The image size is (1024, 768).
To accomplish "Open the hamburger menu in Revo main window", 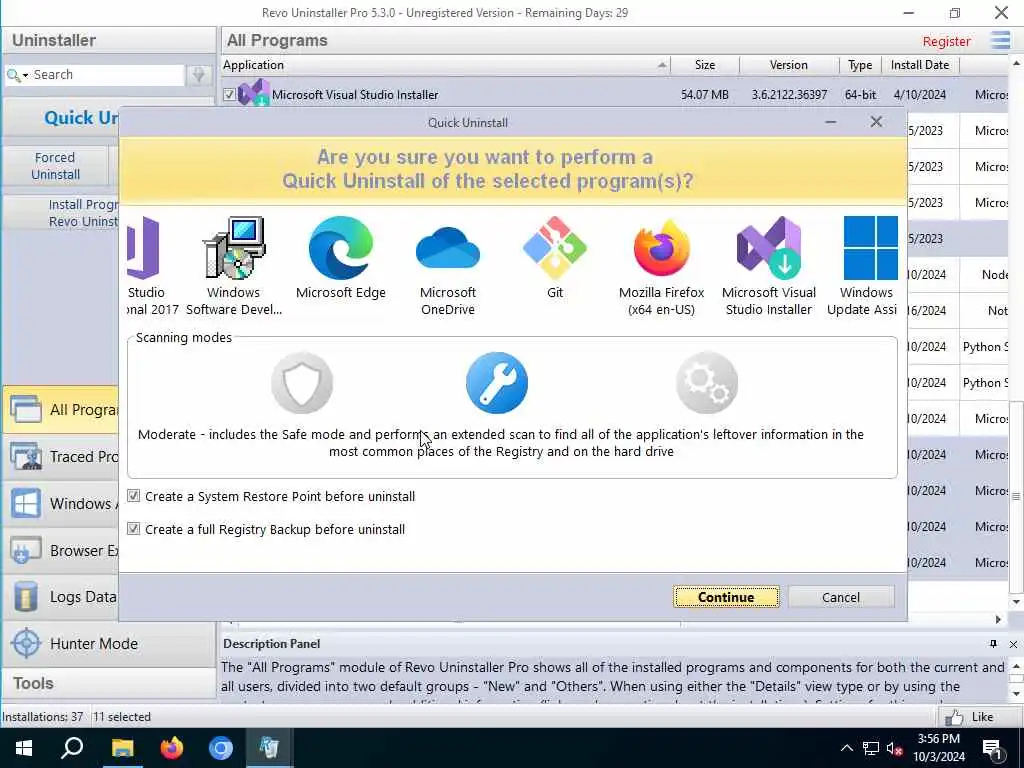I will [x=1000, y=40].
